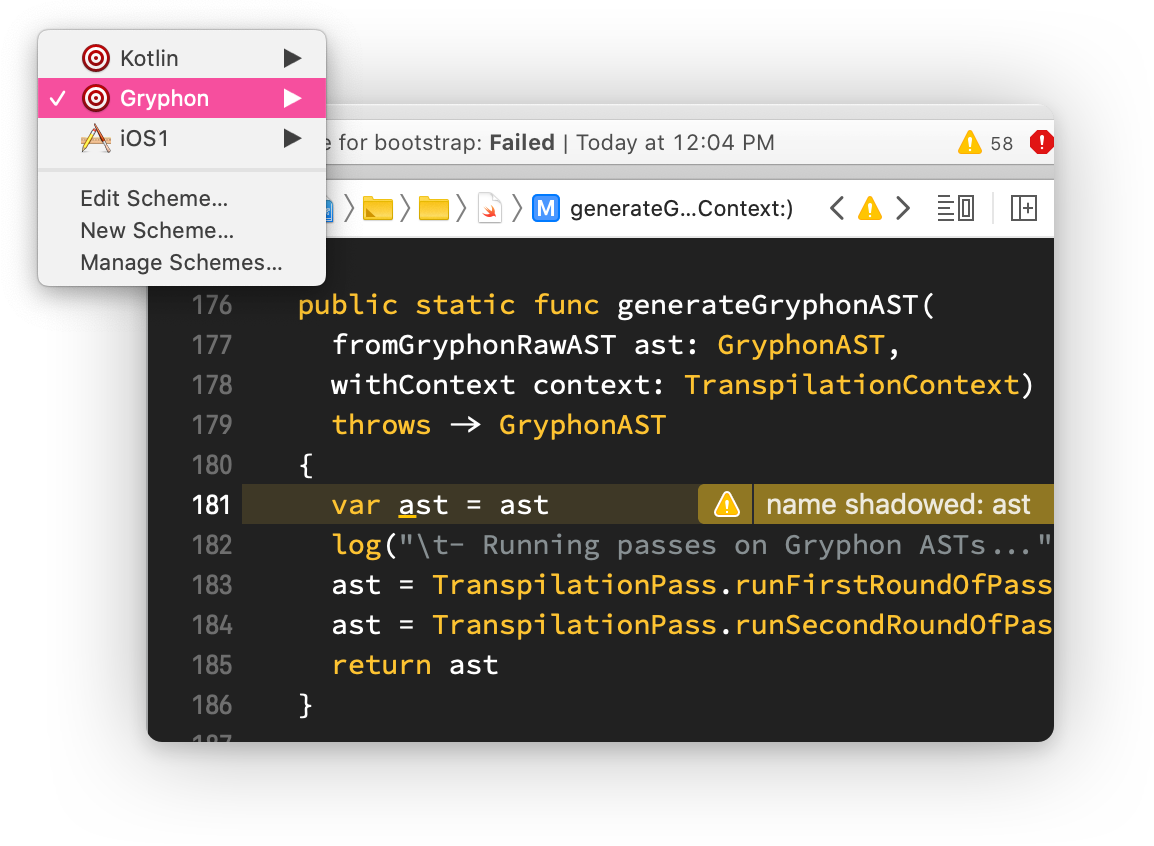Select the iOS1 scheme entry
This screenshot has height=846, width=1154.
pyautogui.click(x=182, y=138)
